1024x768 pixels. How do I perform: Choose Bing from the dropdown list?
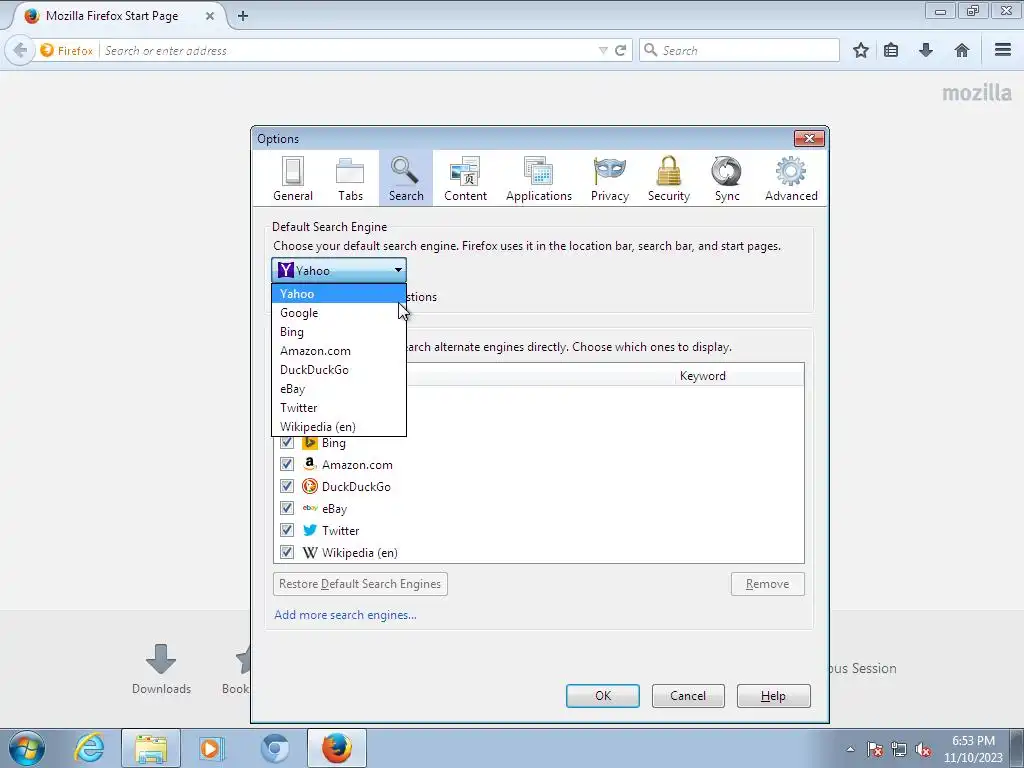point(339,332)
